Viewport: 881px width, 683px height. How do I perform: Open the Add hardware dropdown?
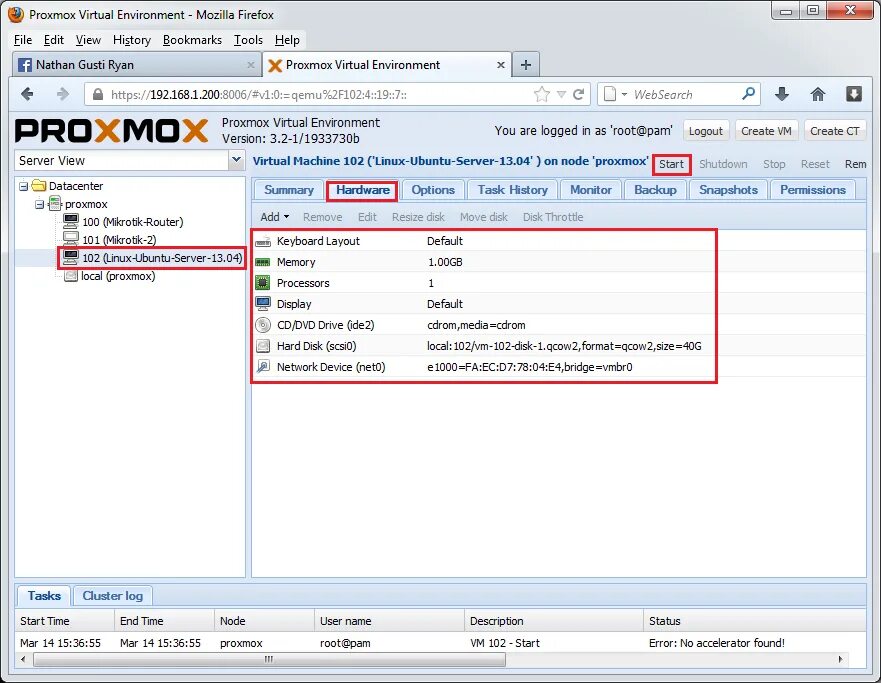pyautogui.click(x=275, y=217)
